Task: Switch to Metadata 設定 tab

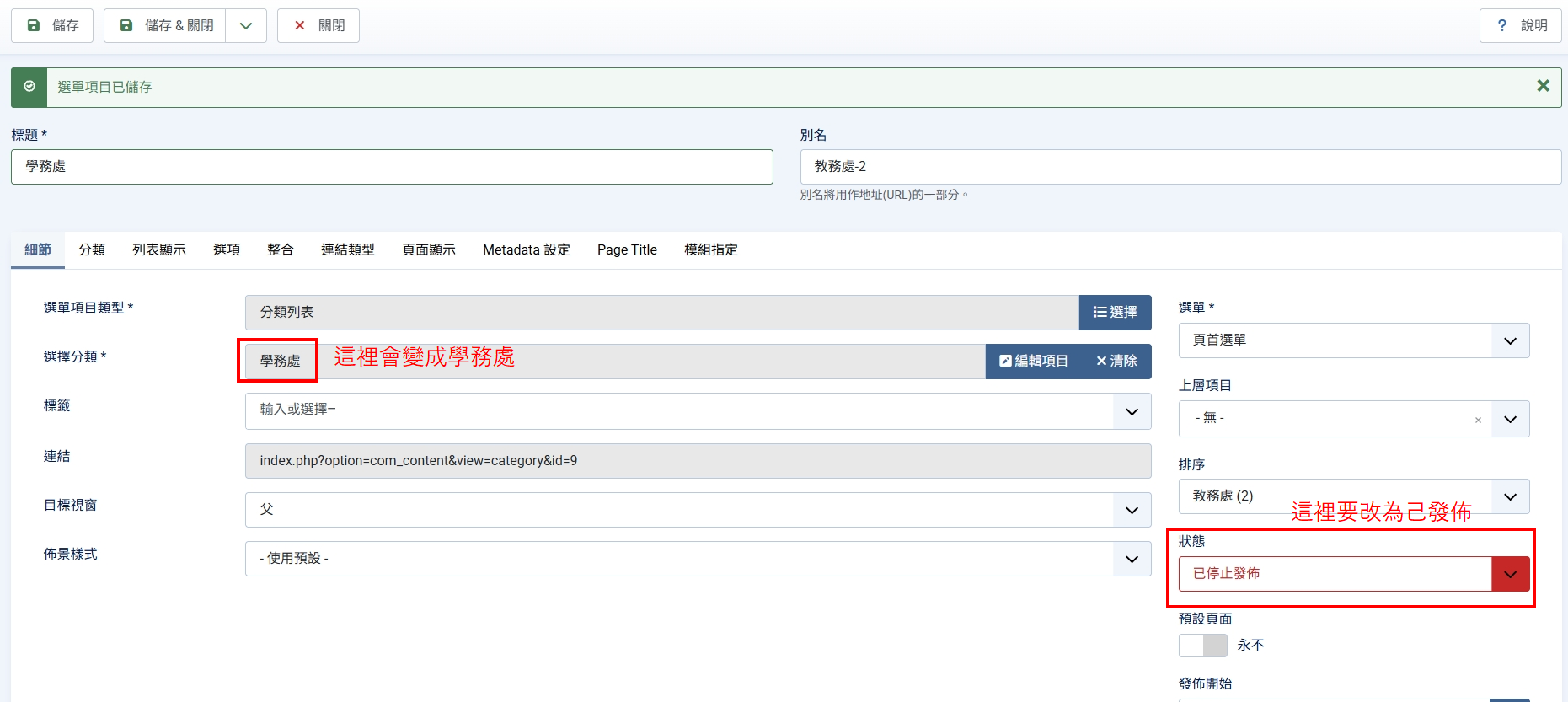Action: point(527,249)
